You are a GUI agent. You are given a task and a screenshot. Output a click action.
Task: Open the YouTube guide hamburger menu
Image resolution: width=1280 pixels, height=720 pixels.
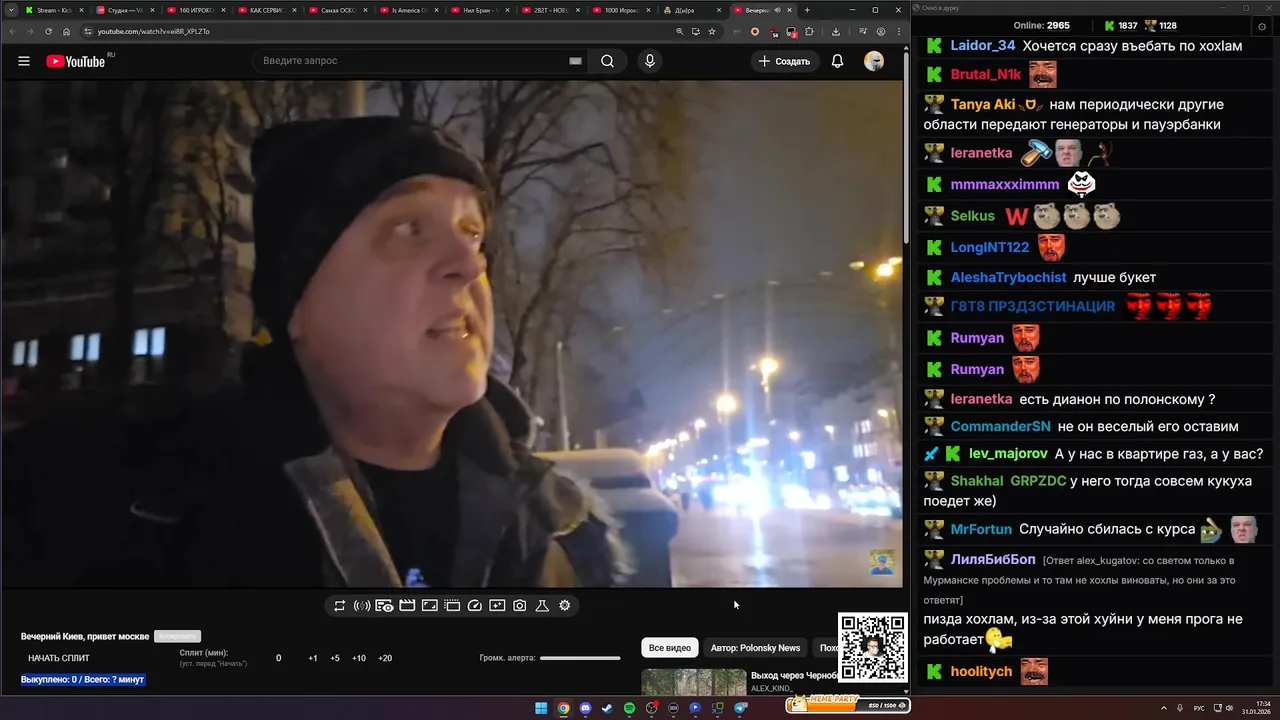coord(24,61)
